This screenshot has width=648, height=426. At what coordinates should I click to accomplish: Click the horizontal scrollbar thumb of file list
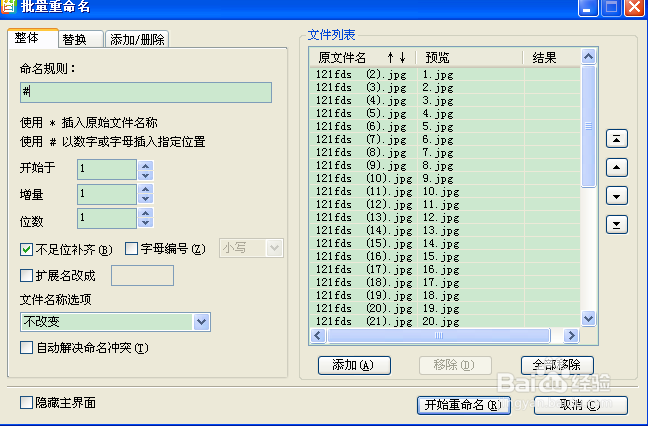click(439, 336)
